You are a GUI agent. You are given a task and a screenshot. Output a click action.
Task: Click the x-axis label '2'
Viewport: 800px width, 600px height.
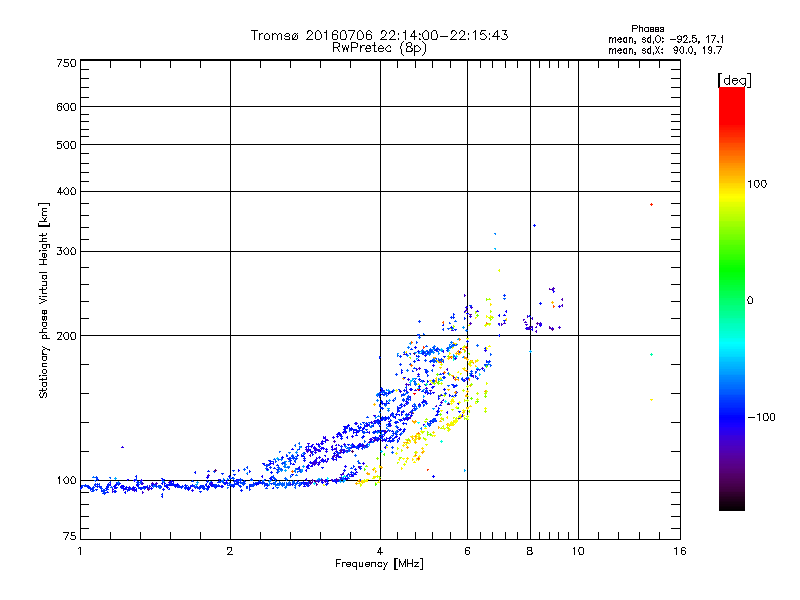(230, 551)
